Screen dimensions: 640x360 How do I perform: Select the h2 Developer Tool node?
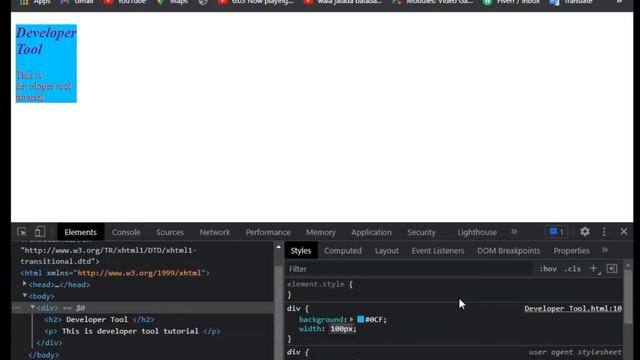[x=99, y=320]
